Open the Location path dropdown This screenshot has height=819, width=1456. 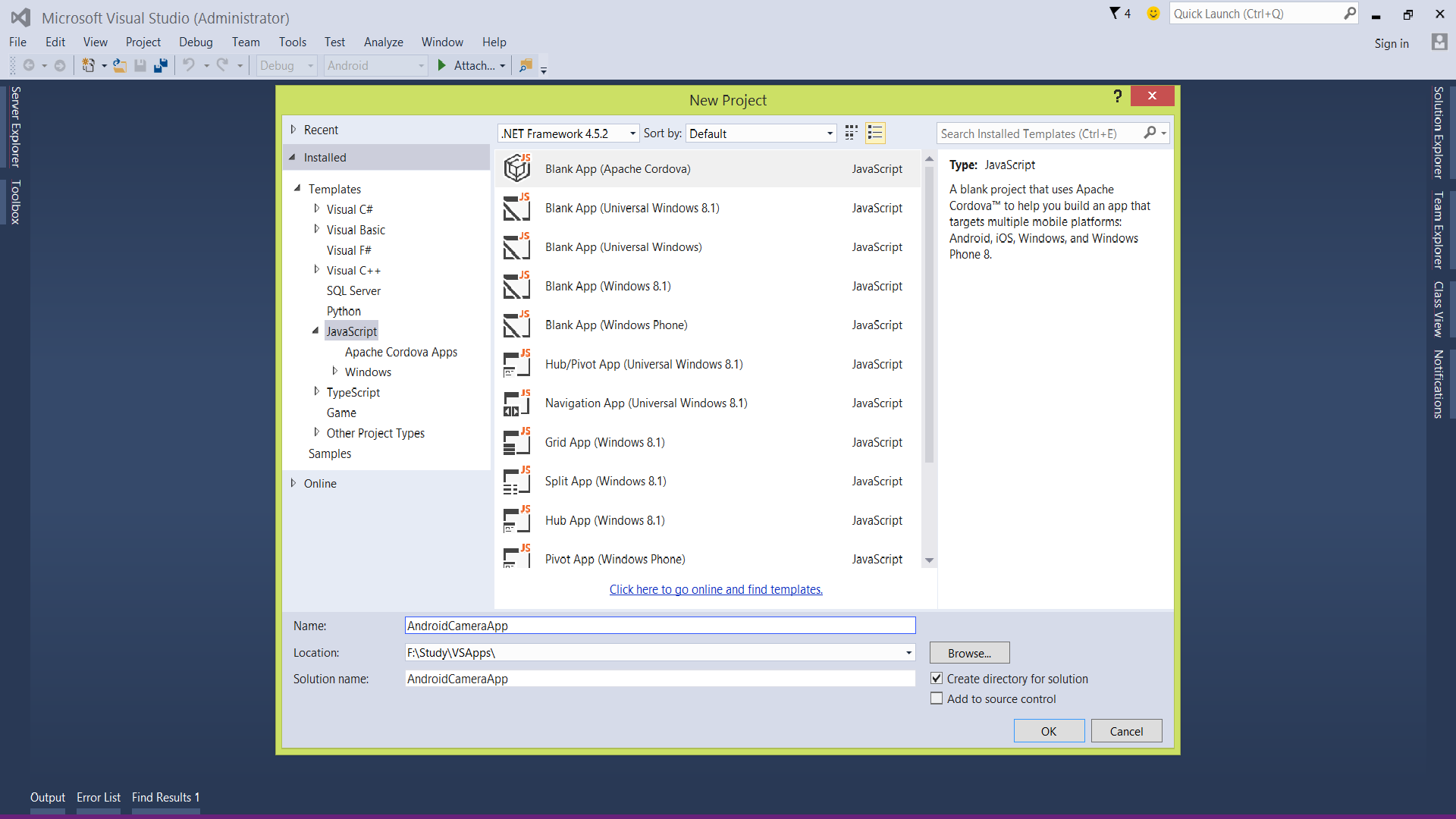click(908, 652)
